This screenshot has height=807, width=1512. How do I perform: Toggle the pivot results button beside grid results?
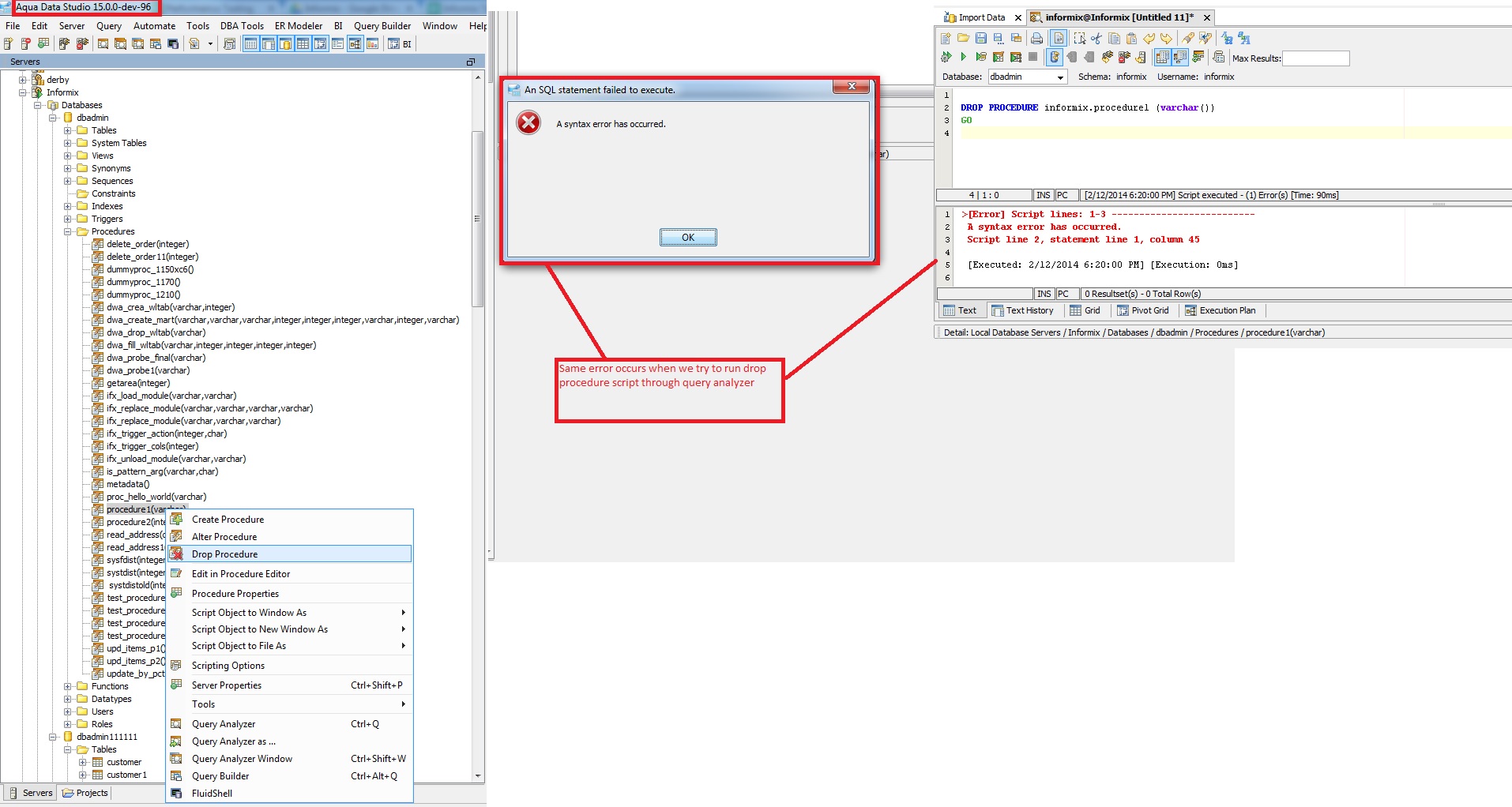coord(1179,57)
